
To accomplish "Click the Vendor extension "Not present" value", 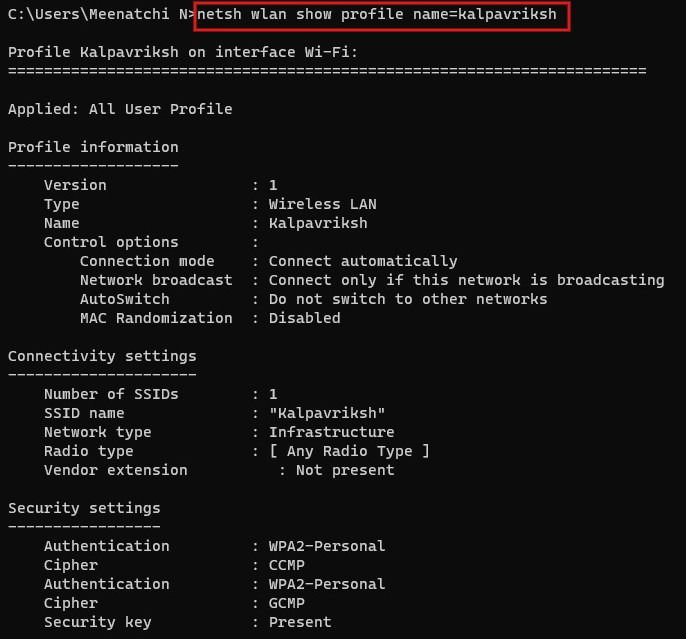I will pos(345,470).
